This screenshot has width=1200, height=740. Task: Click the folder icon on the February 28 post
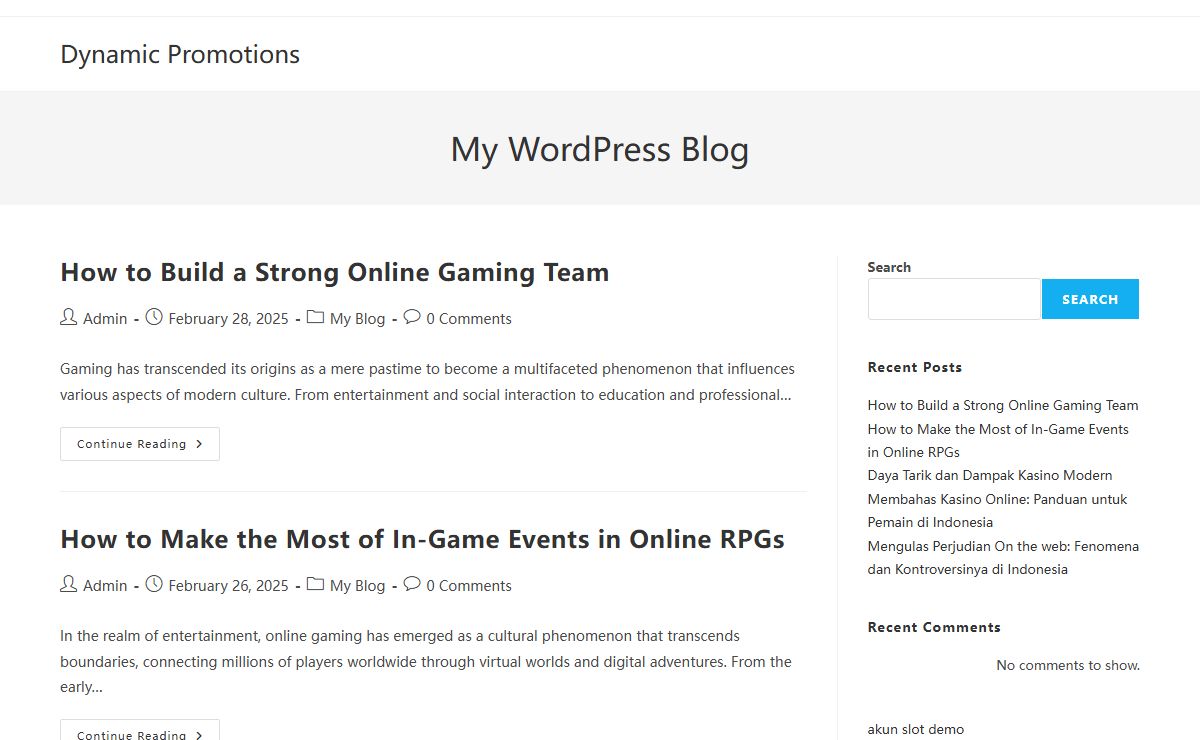click(315, 318)
